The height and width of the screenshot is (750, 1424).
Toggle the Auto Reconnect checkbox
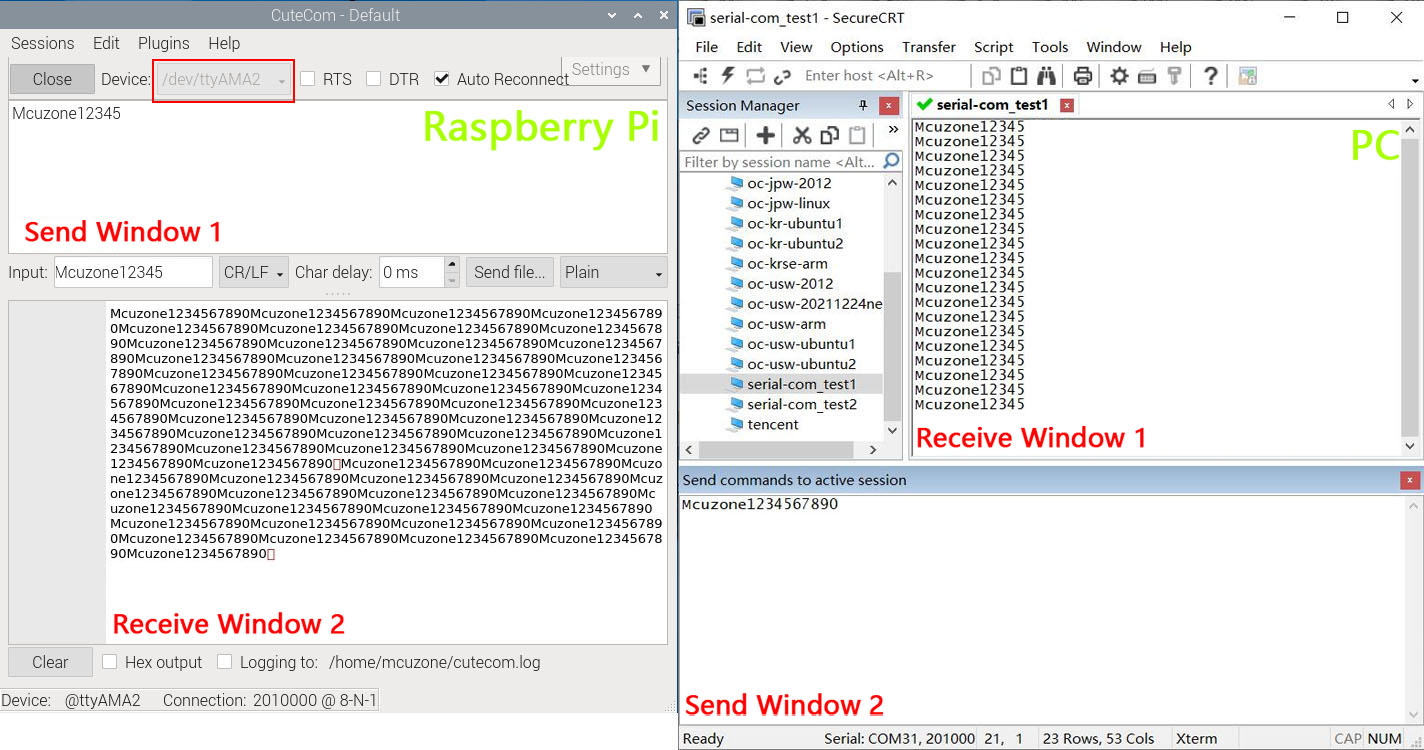(442, 79)
